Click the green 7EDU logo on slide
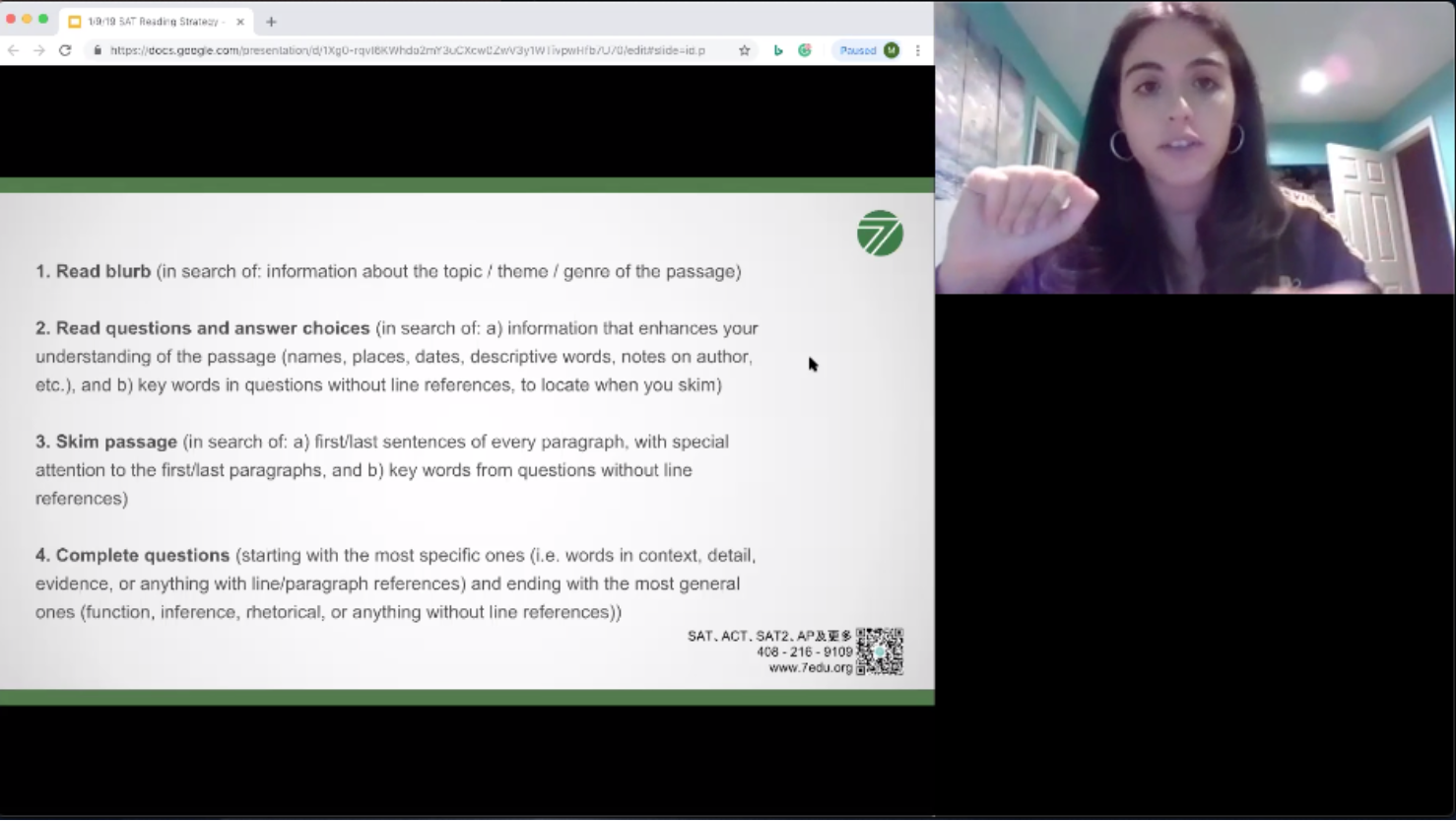 click(x=880, y=234)
